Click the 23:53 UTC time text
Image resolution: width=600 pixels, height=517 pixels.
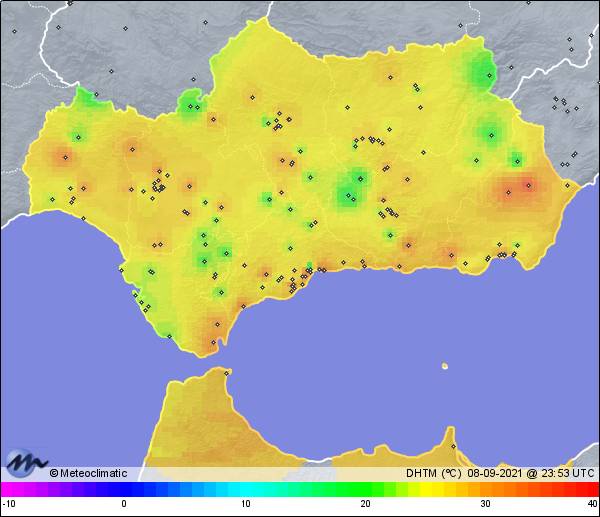(x=567, y=473)
